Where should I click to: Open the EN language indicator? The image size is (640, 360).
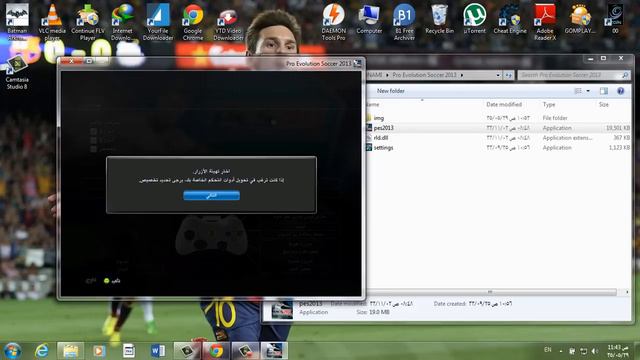coord(548,350)
